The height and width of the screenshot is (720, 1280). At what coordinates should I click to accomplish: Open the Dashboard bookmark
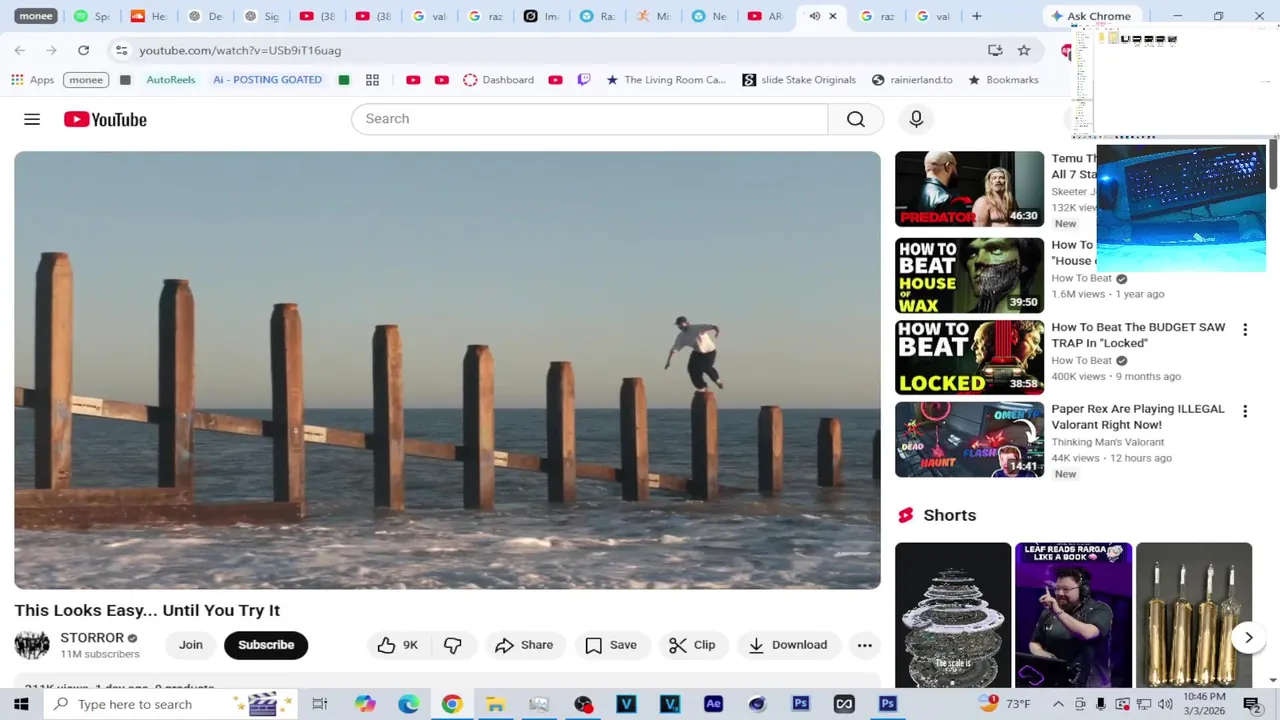pyautogui.click(x=498, y=80)
